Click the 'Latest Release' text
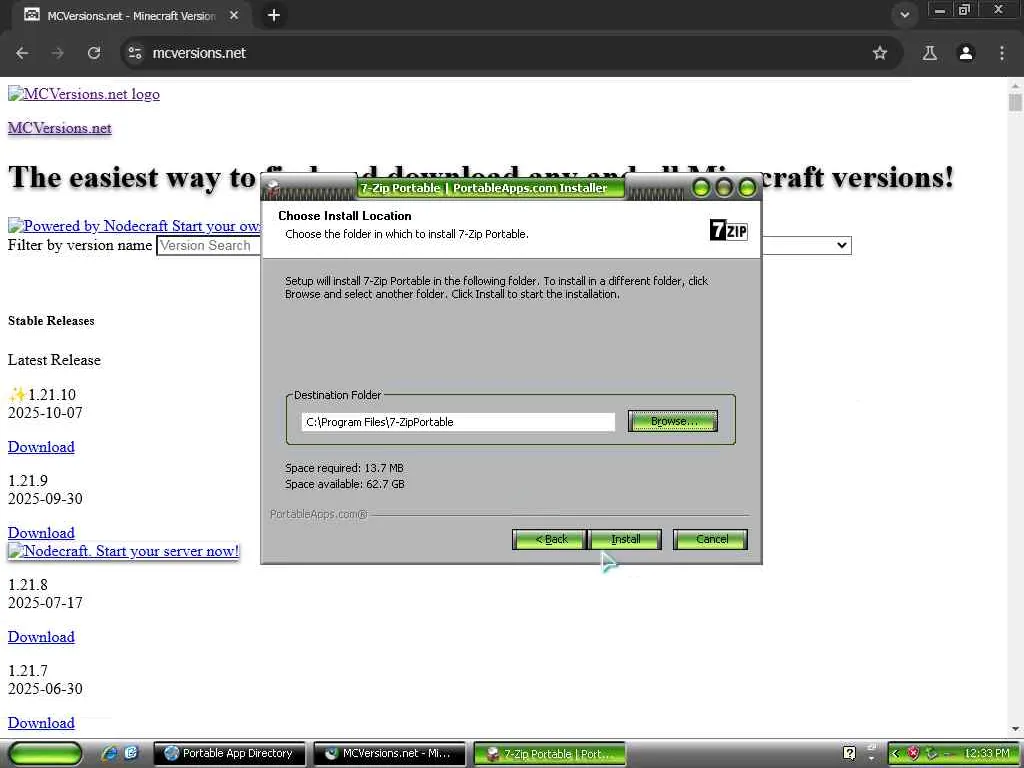Image resolution: width=1024 pixels, height=768 pixels. (x=54, y=360)
